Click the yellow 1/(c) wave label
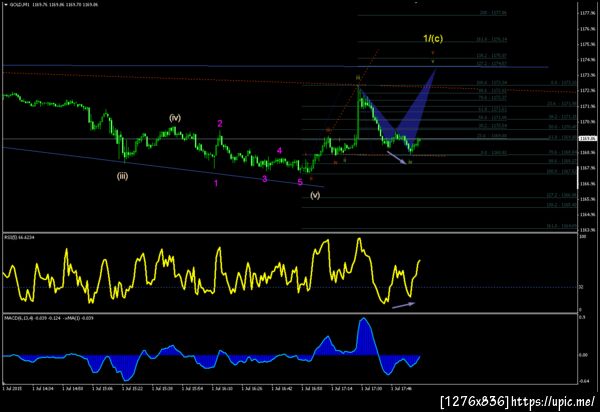 coord(433,38)
